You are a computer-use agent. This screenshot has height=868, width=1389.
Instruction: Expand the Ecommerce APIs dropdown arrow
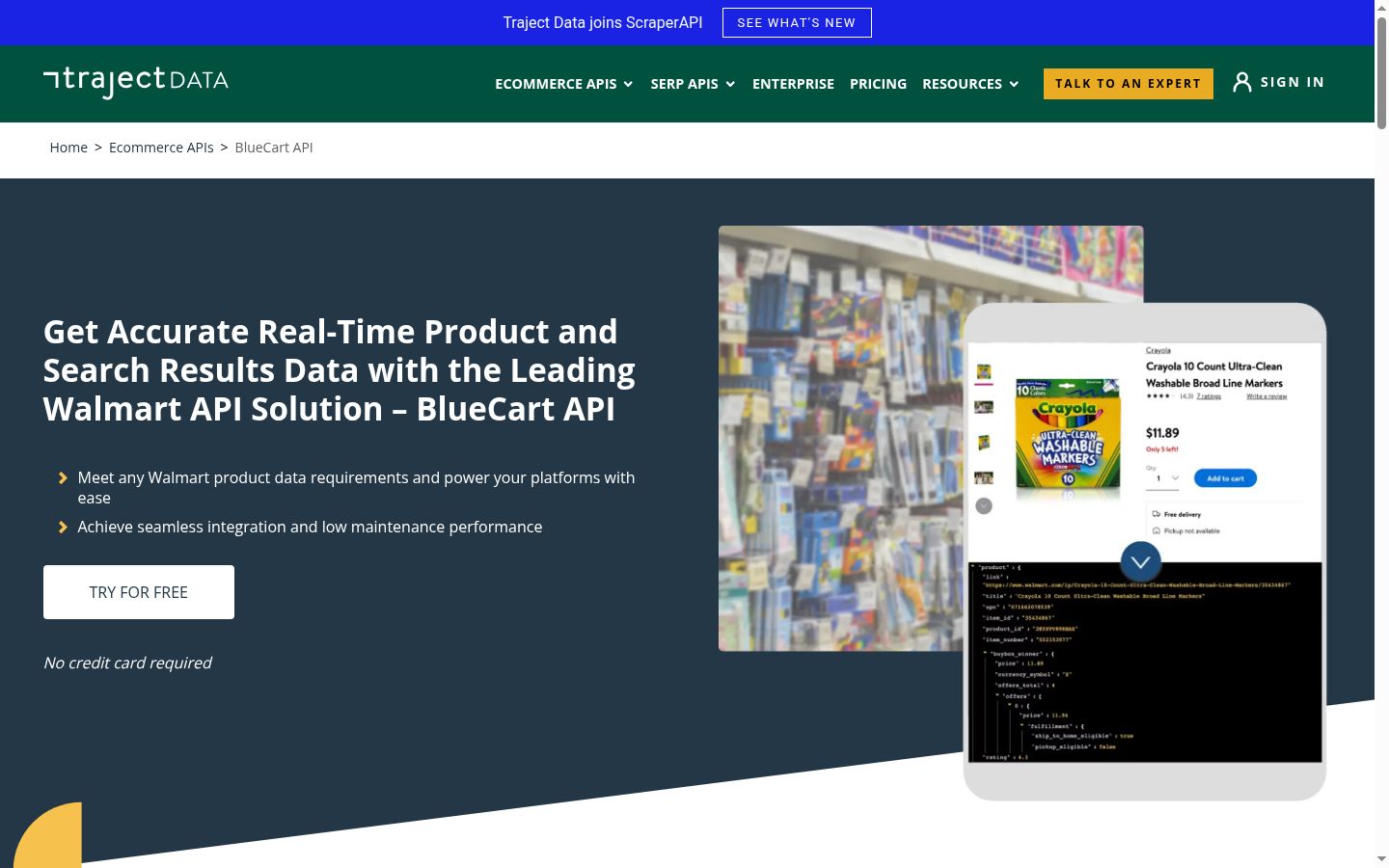[x=628, y=85]
